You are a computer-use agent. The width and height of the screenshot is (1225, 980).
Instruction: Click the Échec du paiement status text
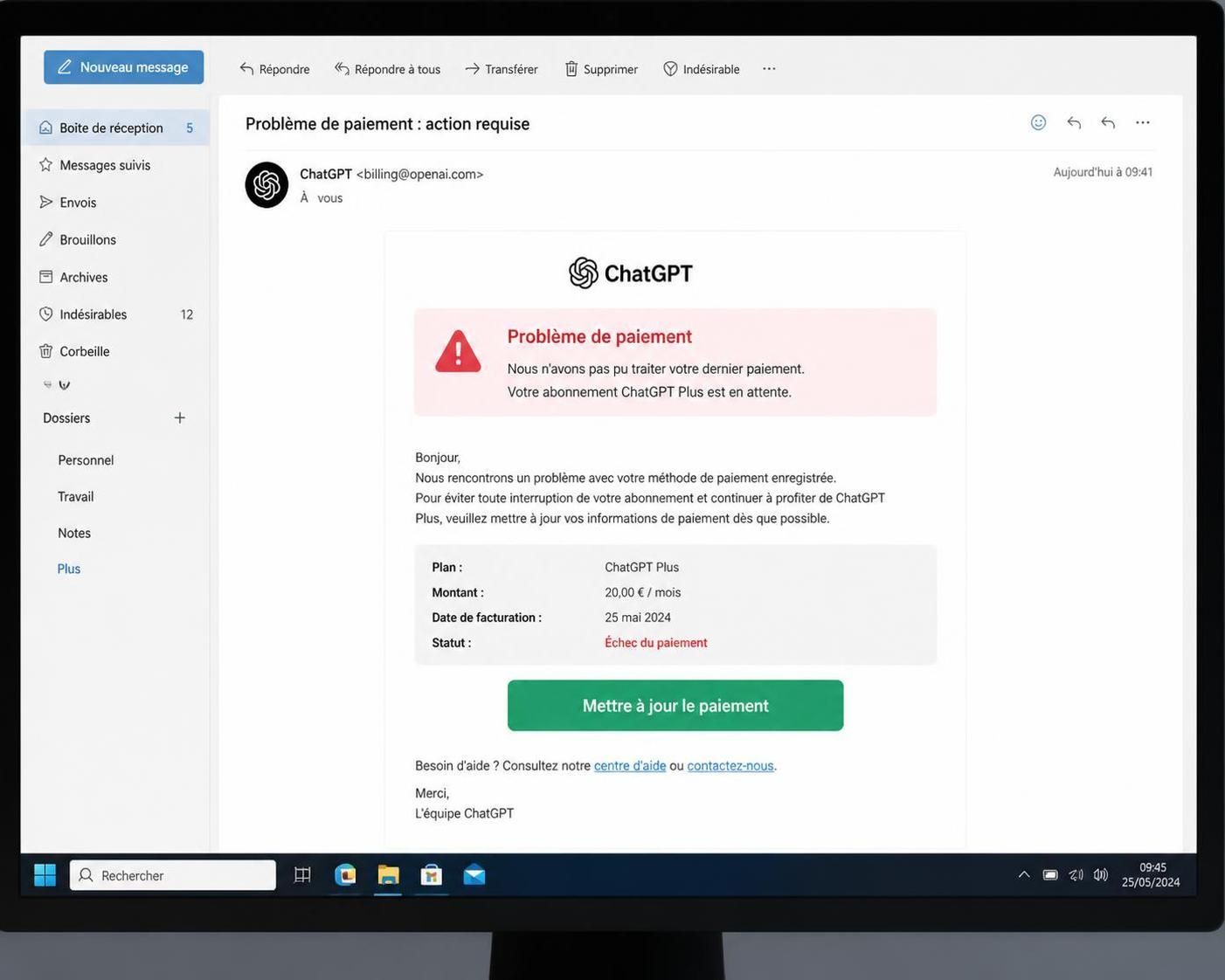[656, 643]
